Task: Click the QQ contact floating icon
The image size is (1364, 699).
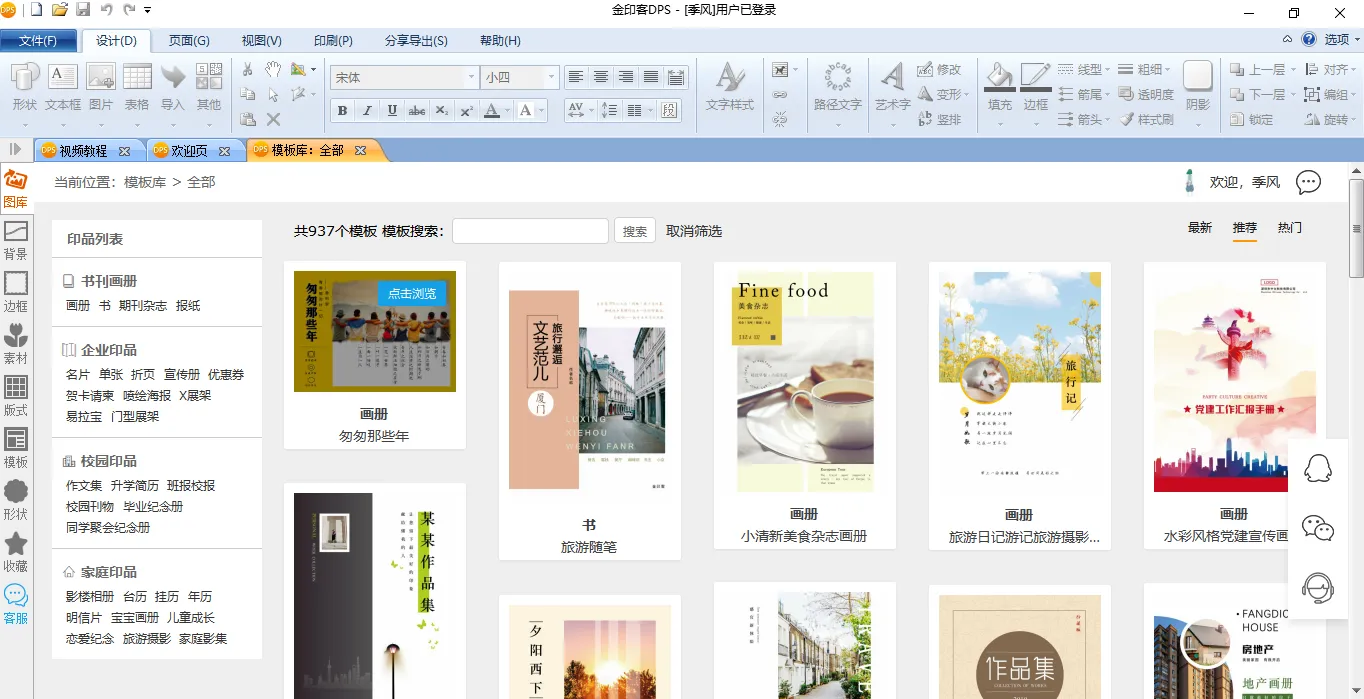Action: pos(1318,468)
